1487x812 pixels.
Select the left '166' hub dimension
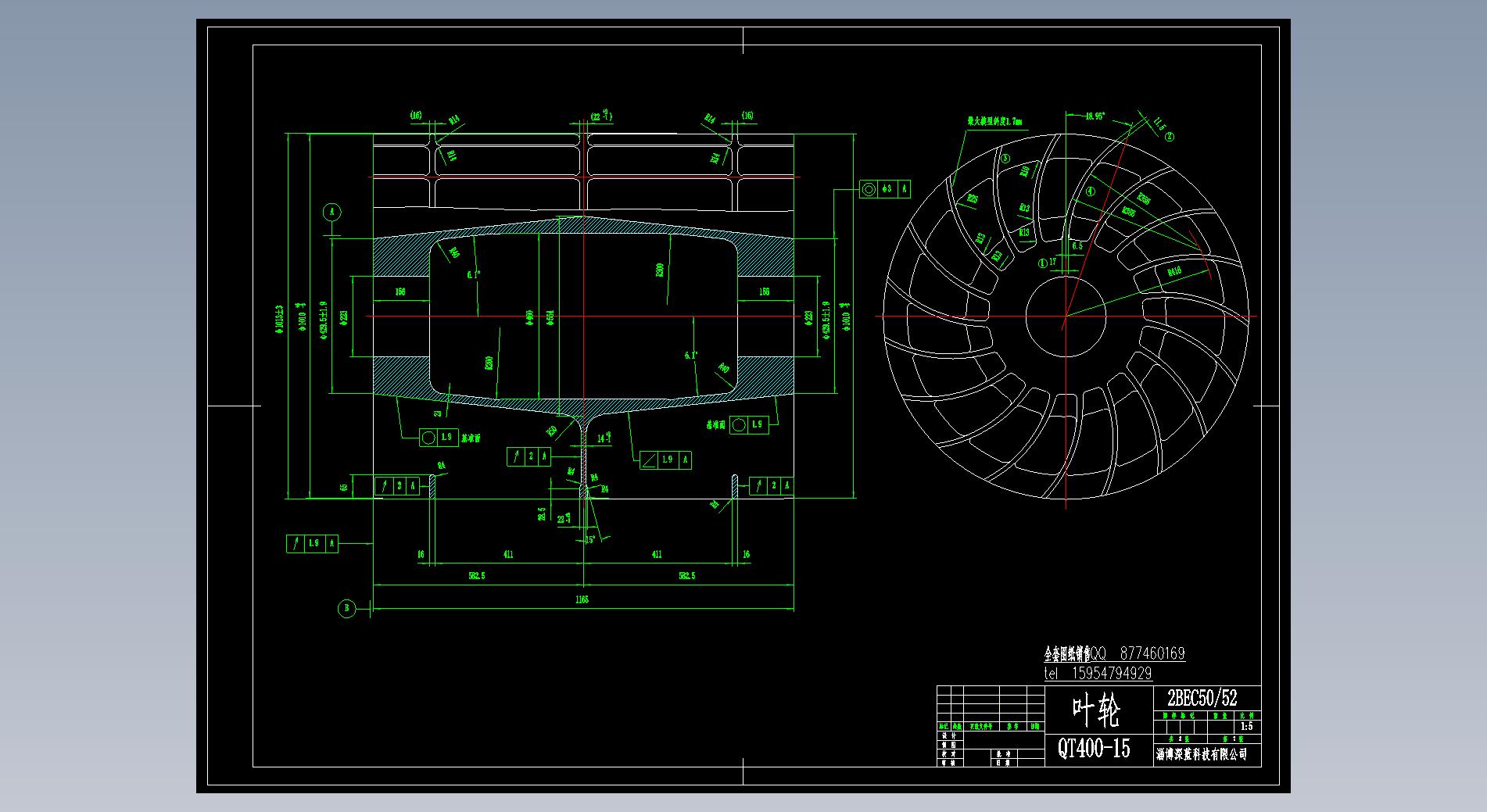point(400,292)
